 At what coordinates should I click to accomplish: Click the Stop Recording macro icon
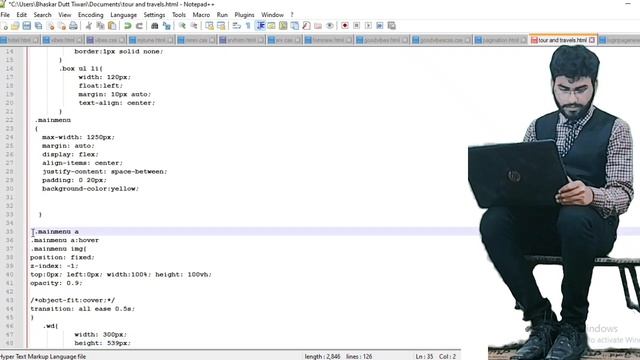pyautogui.click(x=356, y=26)
